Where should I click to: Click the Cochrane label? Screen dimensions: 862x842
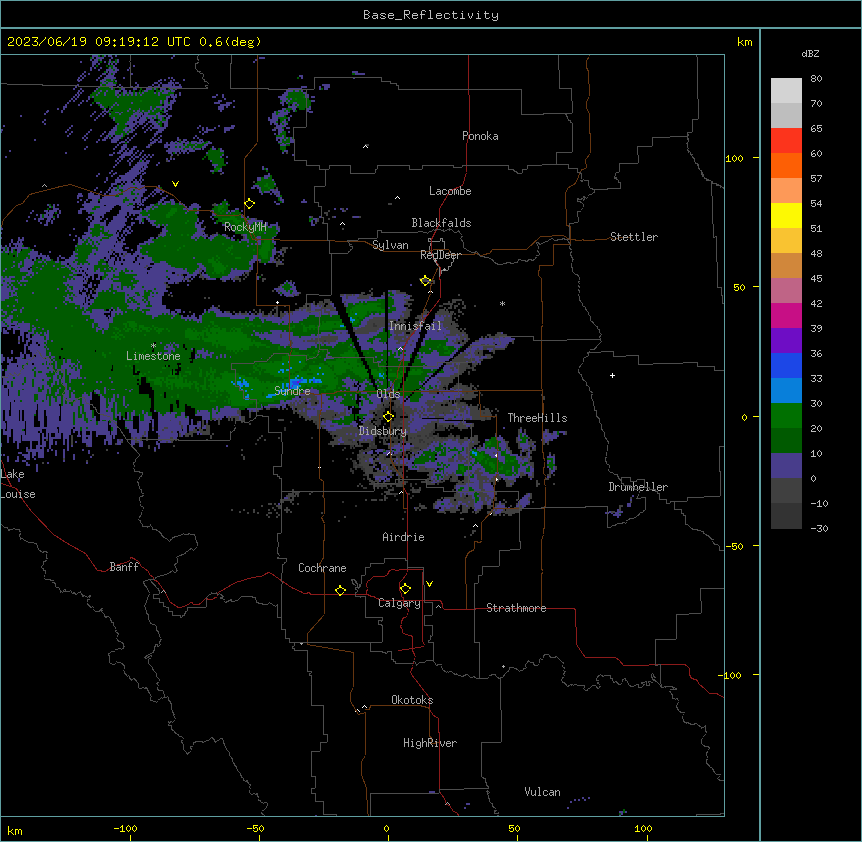(322, 568)
